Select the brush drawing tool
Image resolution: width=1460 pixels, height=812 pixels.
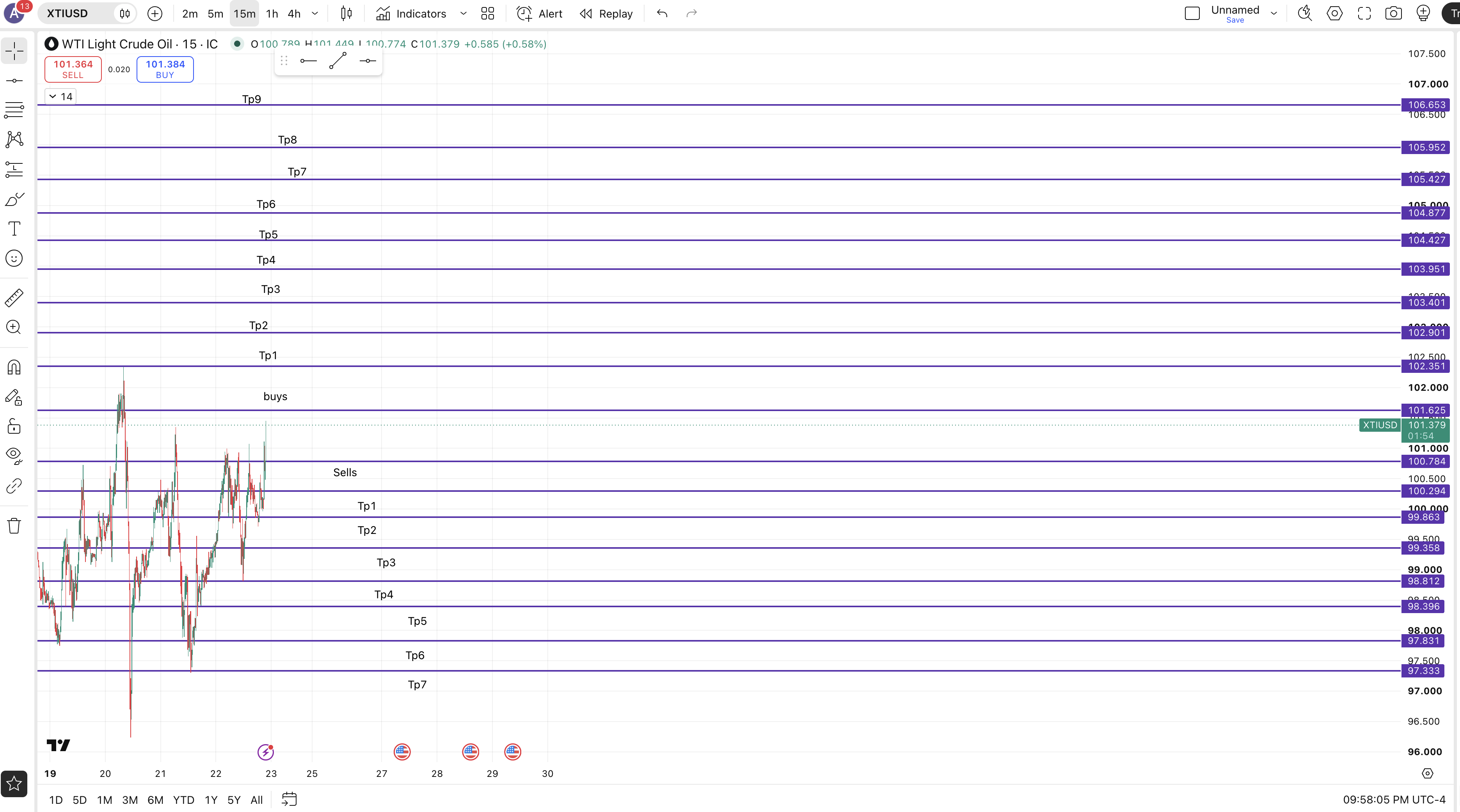point(14,199)
